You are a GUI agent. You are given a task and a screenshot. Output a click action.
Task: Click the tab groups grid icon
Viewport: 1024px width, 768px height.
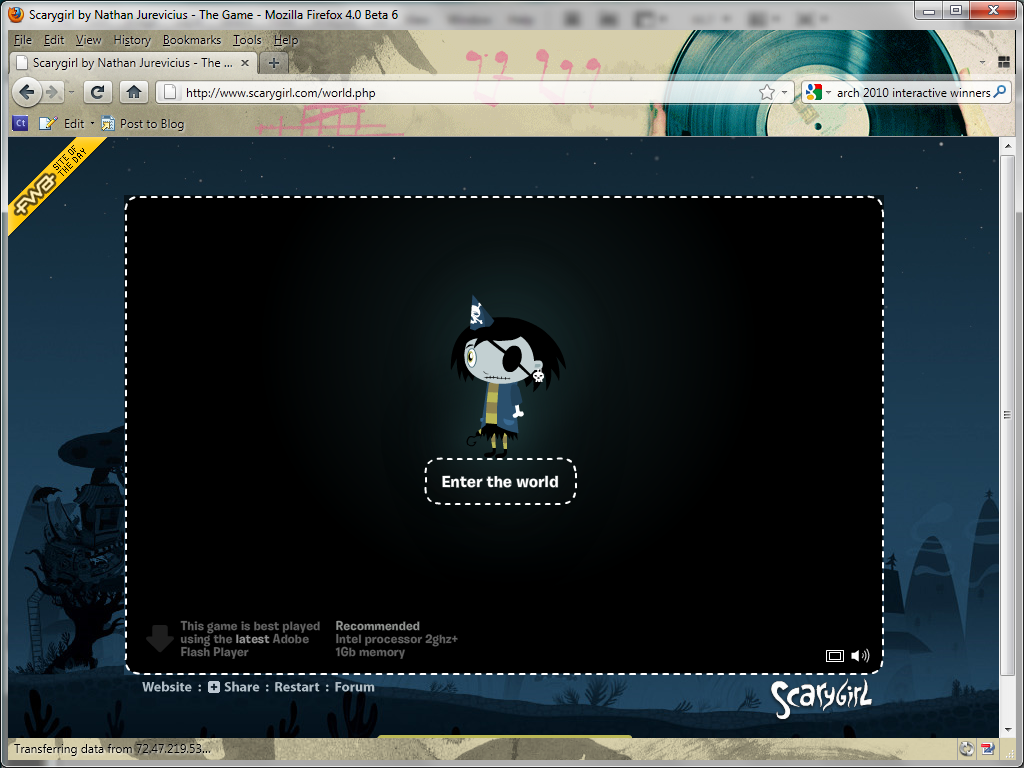click(1004, 63)
